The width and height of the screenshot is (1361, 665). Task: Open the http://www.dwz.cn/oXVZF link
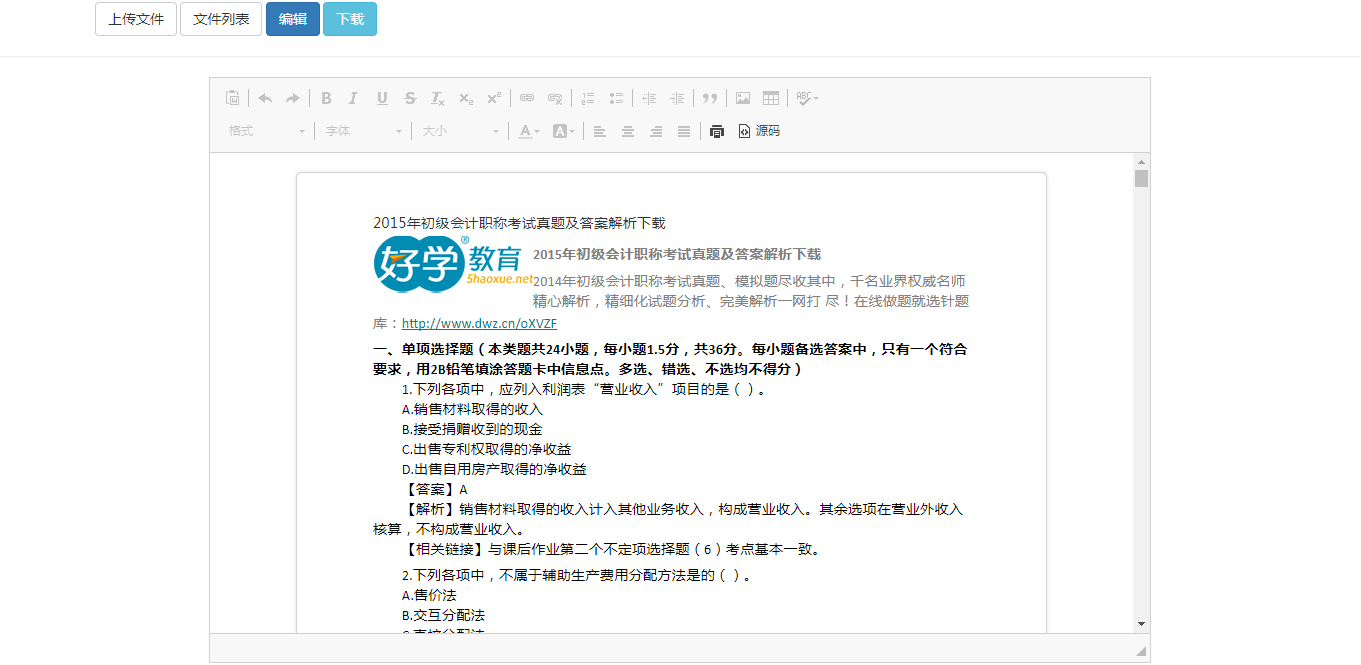[x=479, y=324]
